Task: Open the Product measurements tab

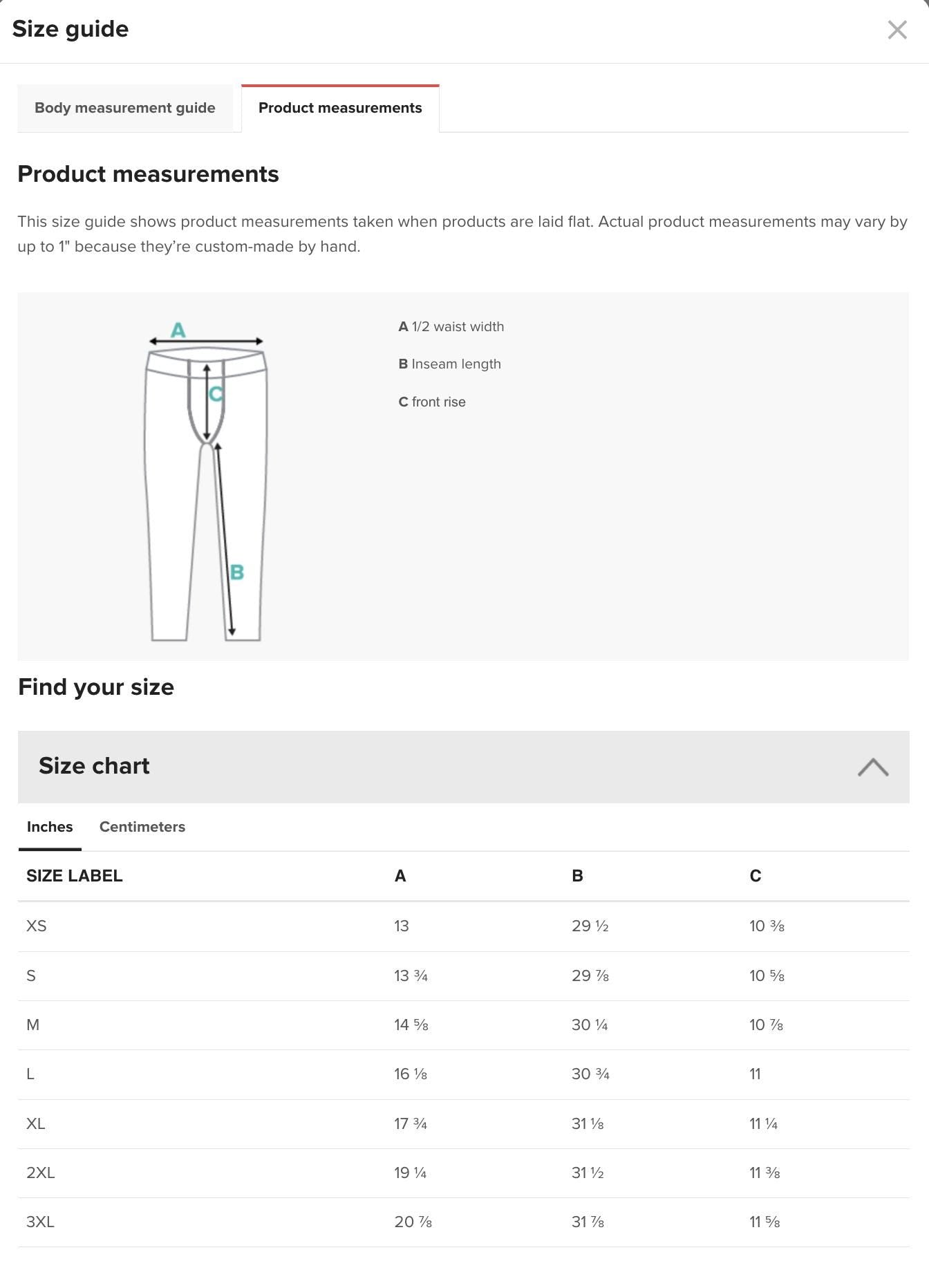Action: coord(339,108)
